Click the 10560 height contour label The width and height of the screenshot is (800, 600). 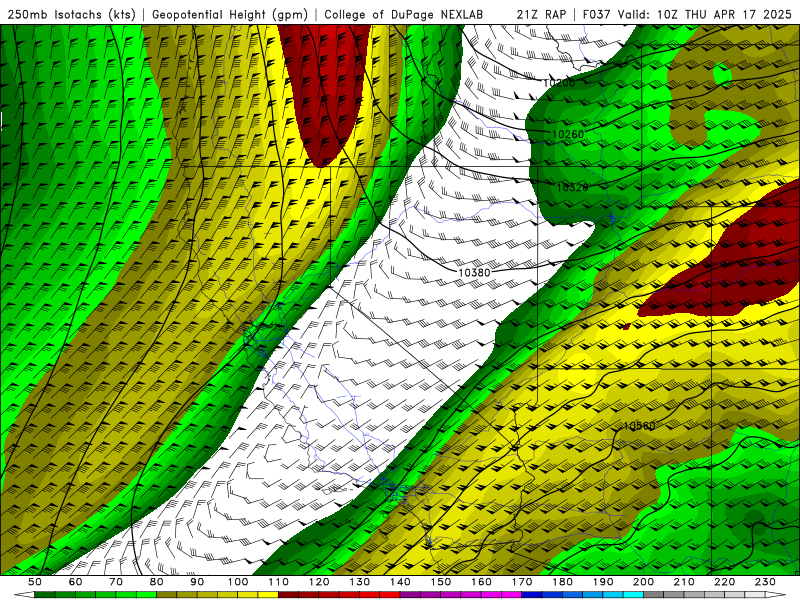click(639, 425)
